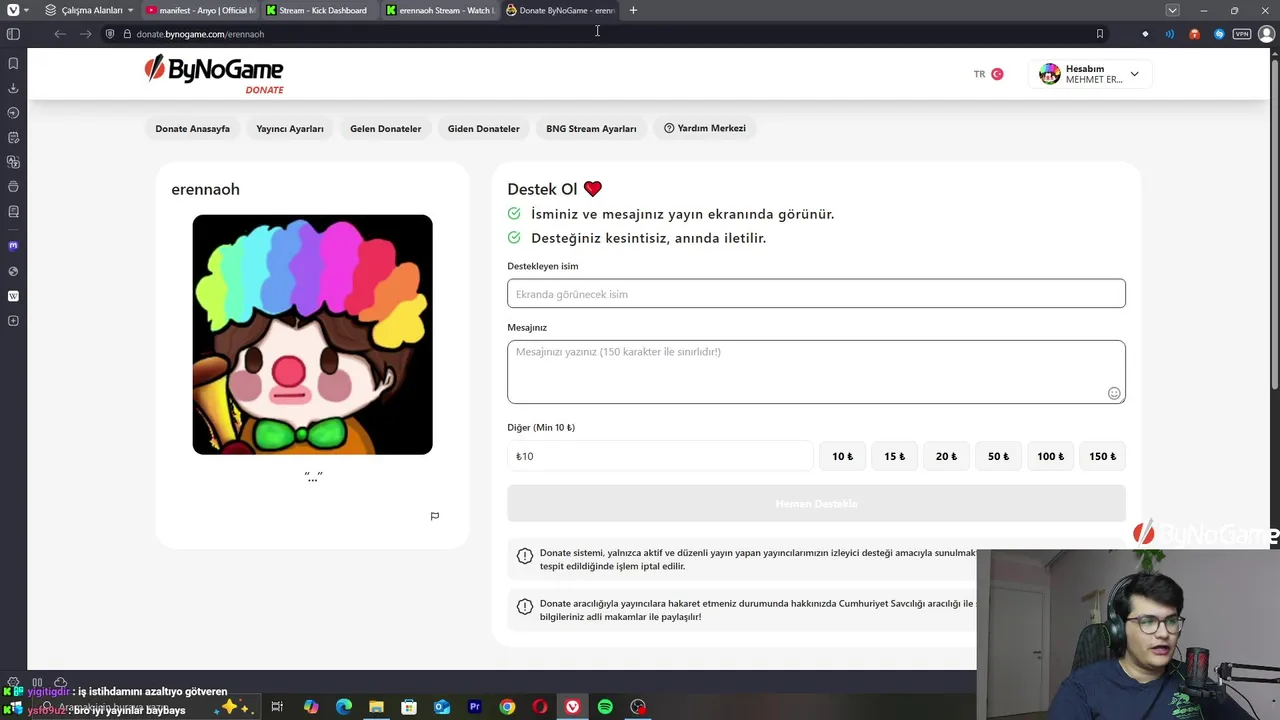This screenshot has height=720, width=1280.
Task: Open Outlook from the taskbar
Action: click(442, 707)
